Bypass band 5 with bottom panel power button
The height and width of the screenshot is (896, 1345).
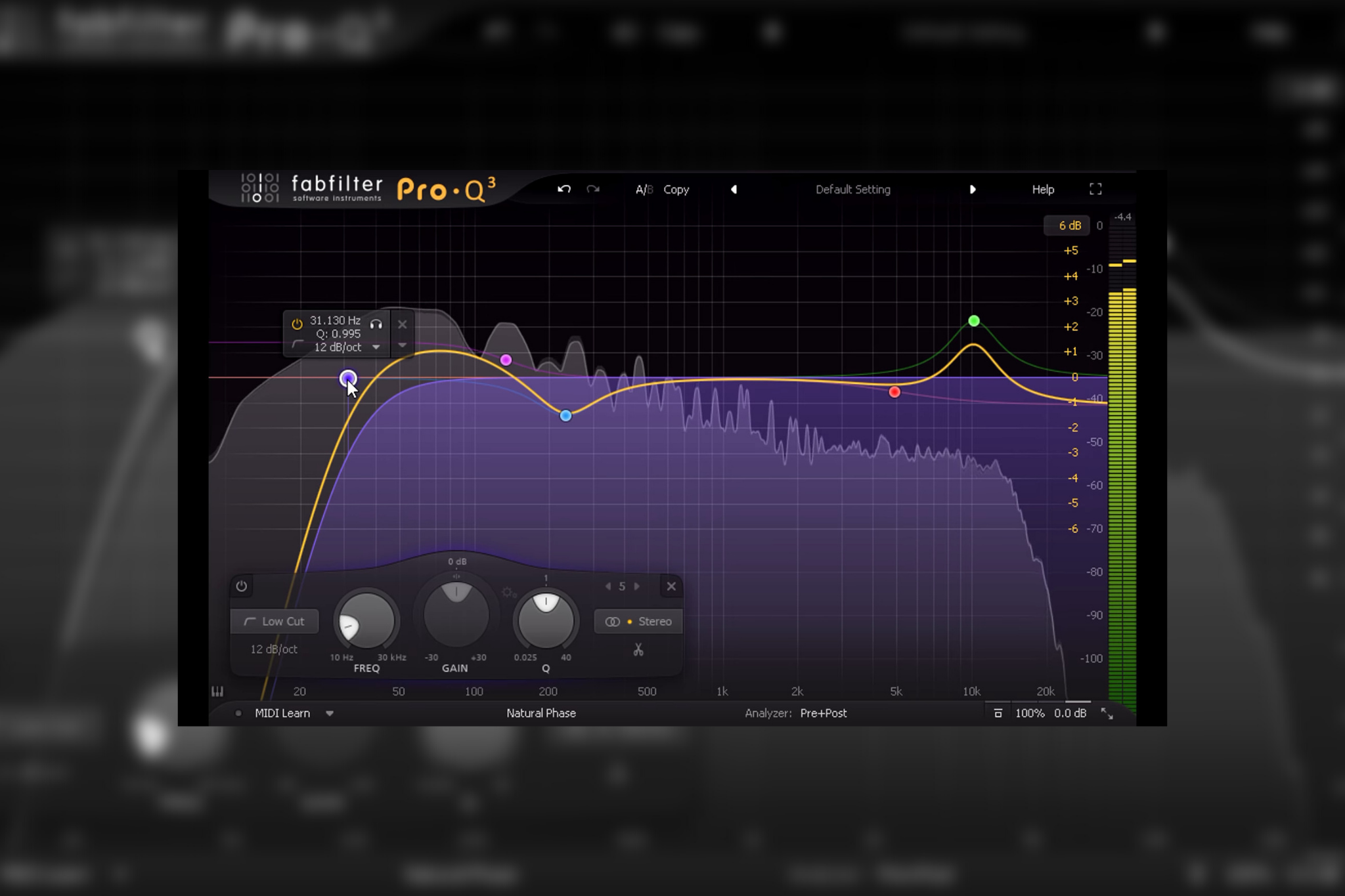point(242,586)
